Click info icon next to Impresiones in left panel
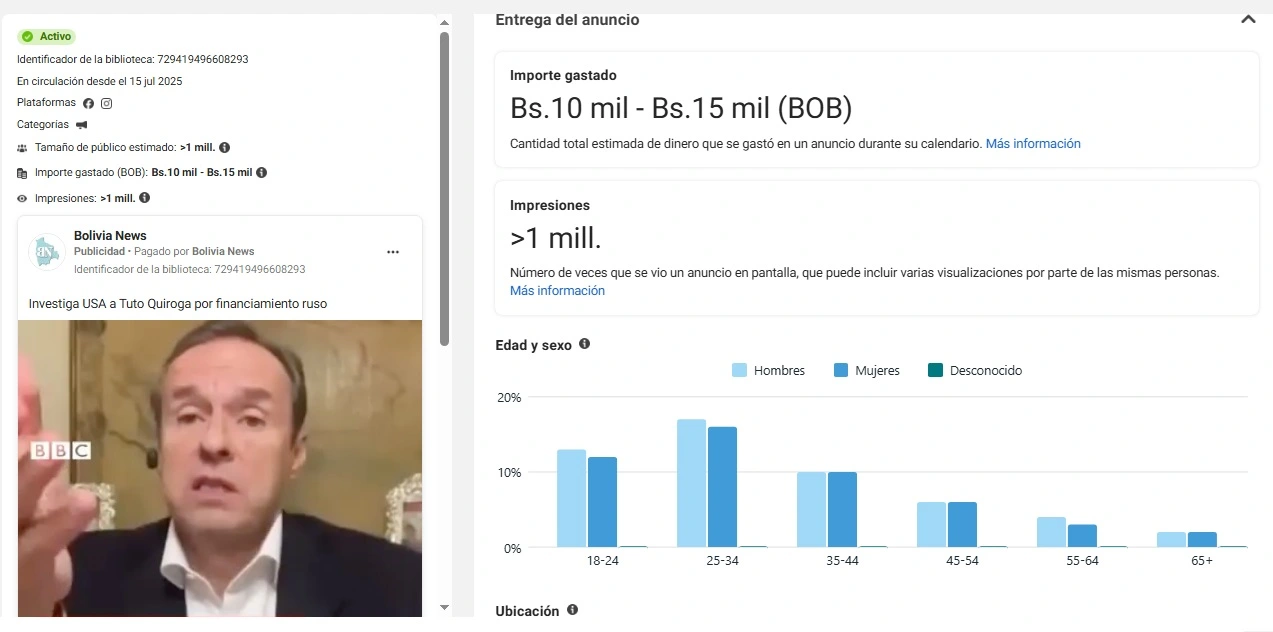 pyautogui.click(x=144, y=198)
